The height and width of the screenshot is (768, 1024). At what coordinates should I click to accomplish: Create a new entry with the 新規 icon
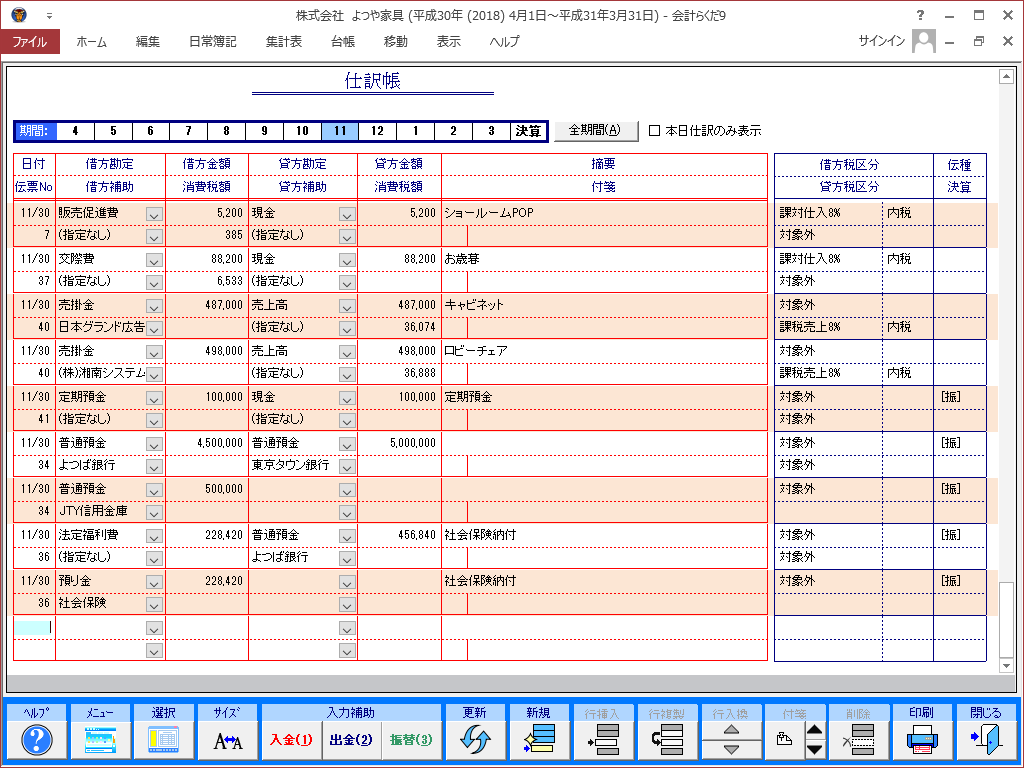coord(538,740)
